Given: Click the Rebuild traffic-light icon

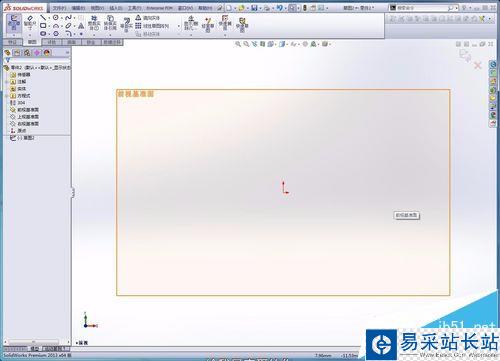Looking at the screenshot, I should click(305, 7).
